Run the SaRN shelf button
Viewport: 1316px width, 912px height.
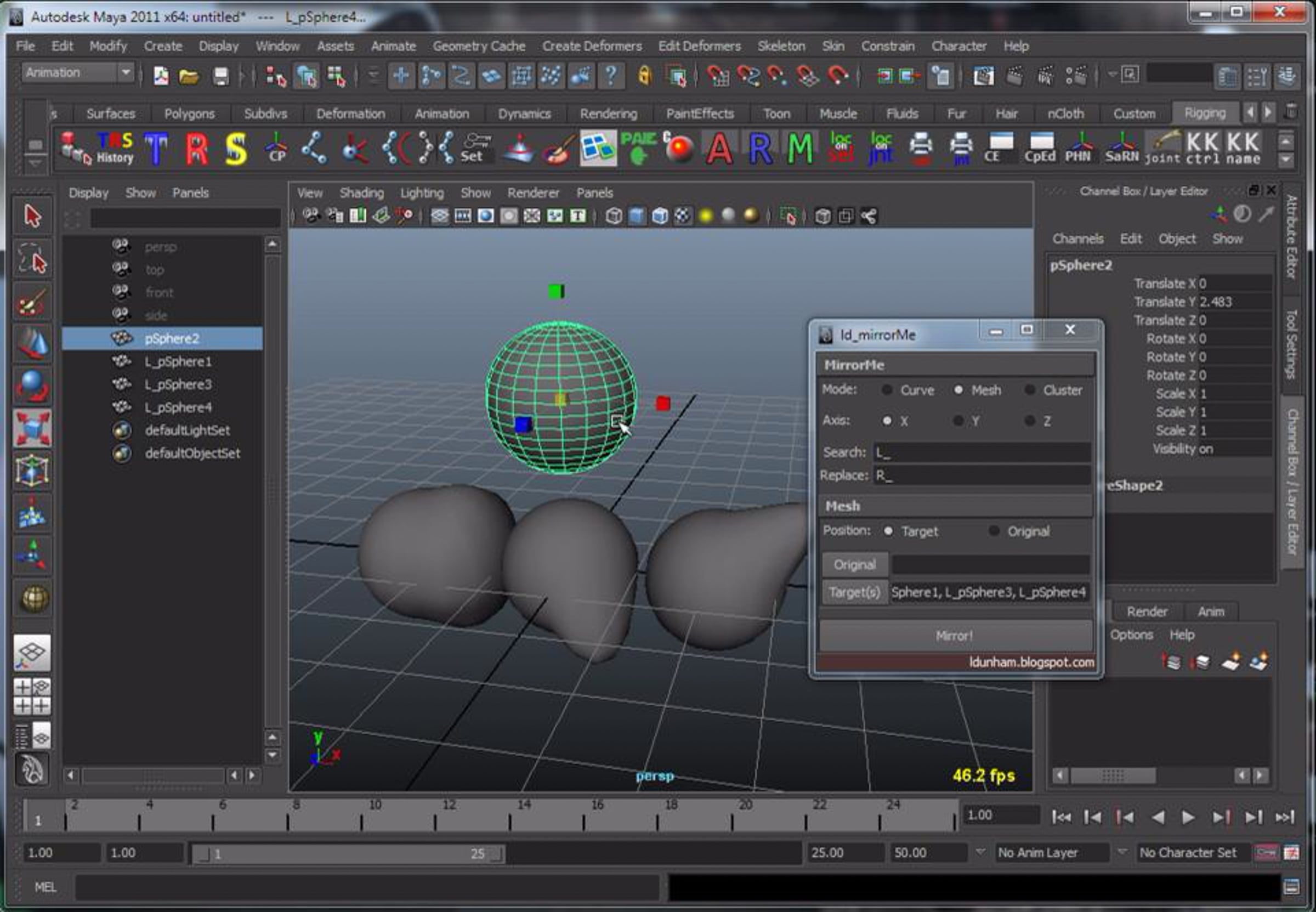click(x=1122, y=149)
